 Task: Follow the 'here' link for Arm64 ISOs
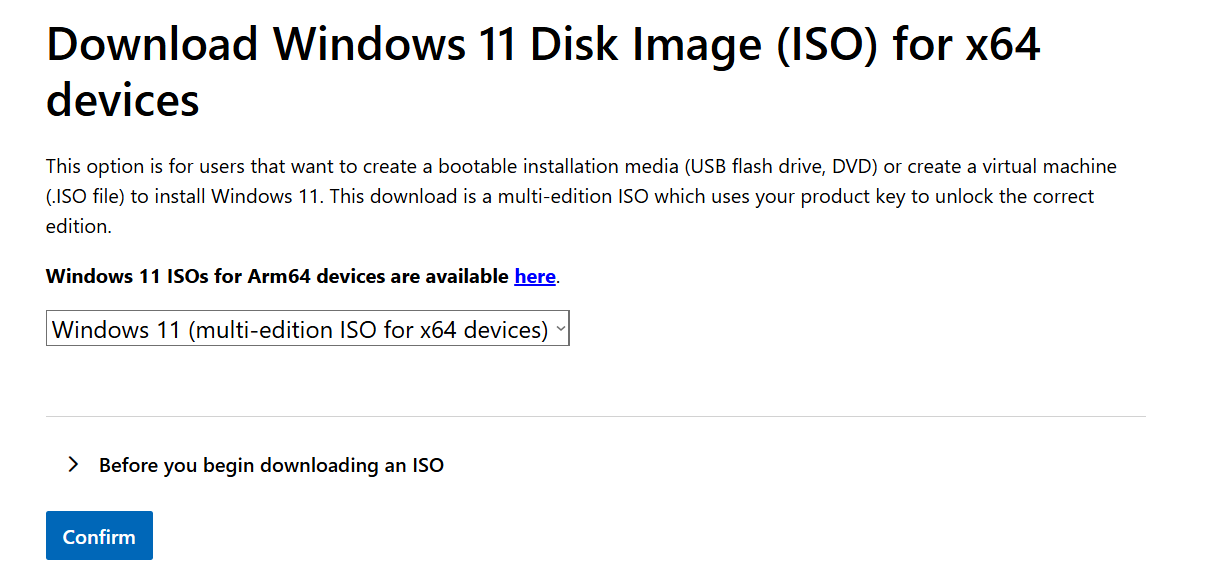535,276
